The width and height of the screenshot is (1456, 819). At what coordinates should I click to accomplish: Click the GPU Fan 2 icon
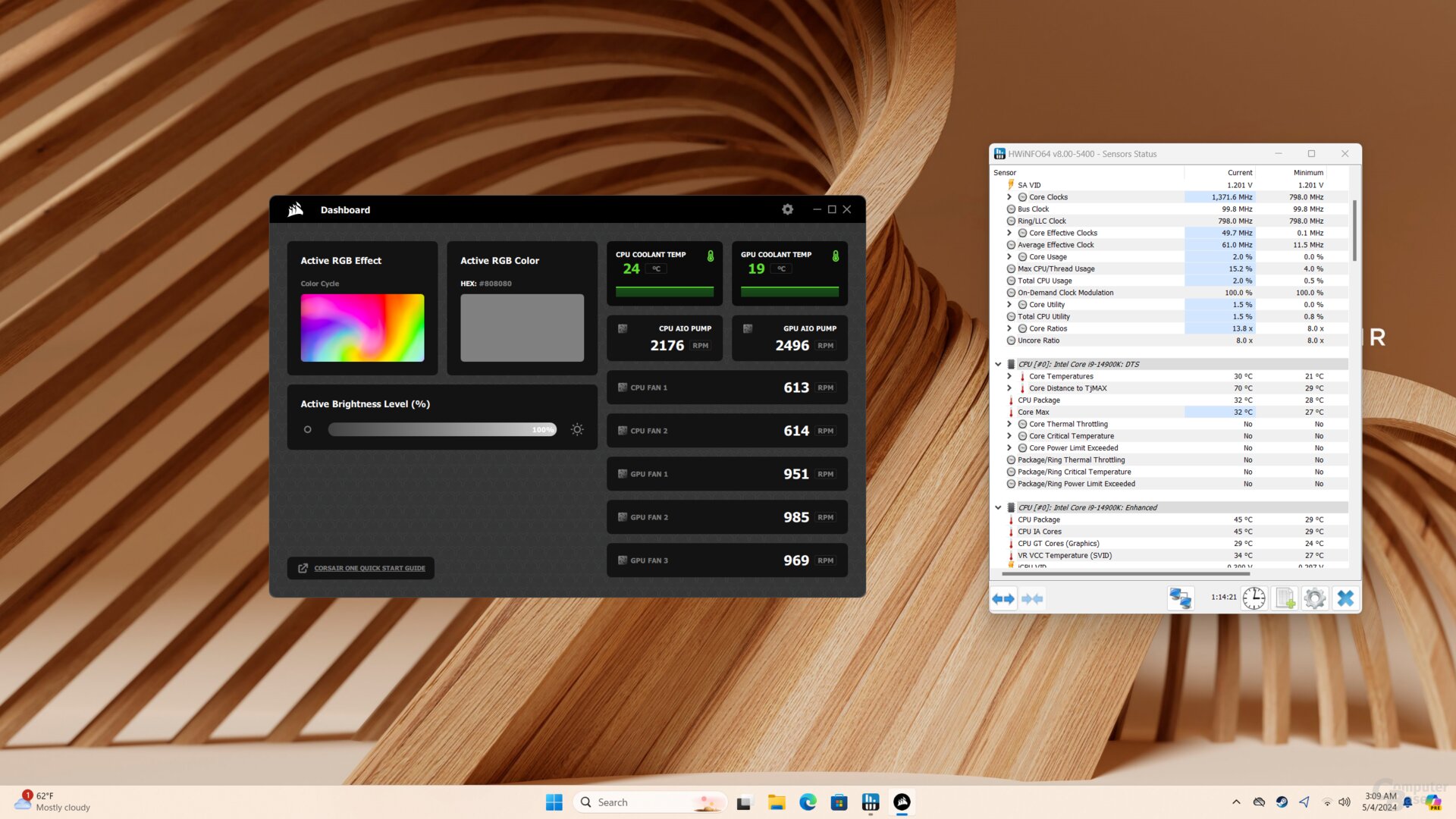(623, 517)
